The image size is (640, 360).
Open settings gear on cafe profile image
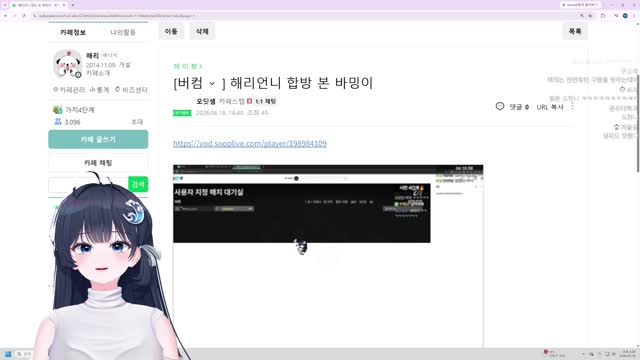(78, 75)
